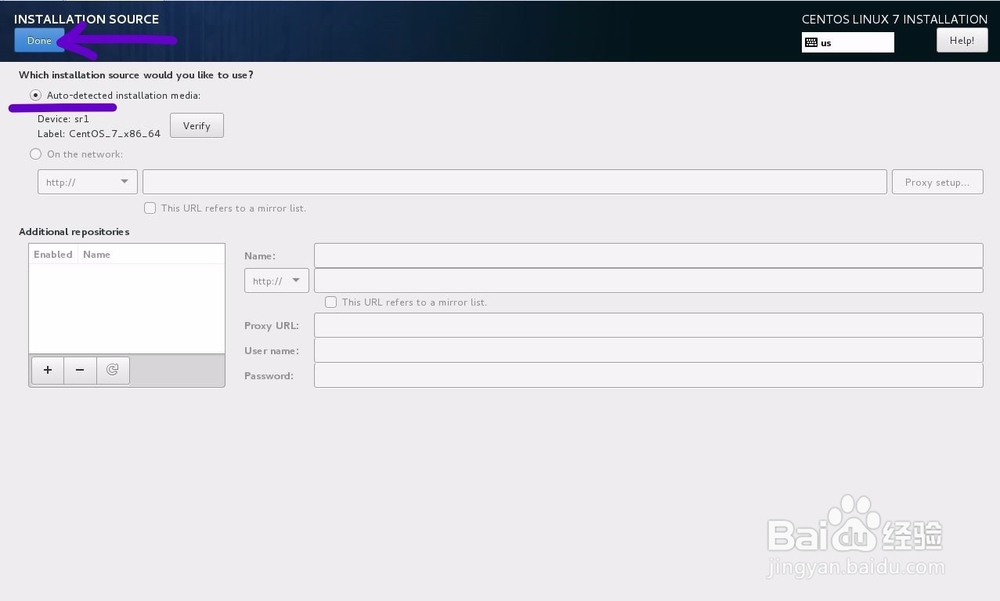Image resolution: width=1000 pixels, height=601 pixels.
Task: Select the Auto-detected installation media option
Action: [37, 95]
